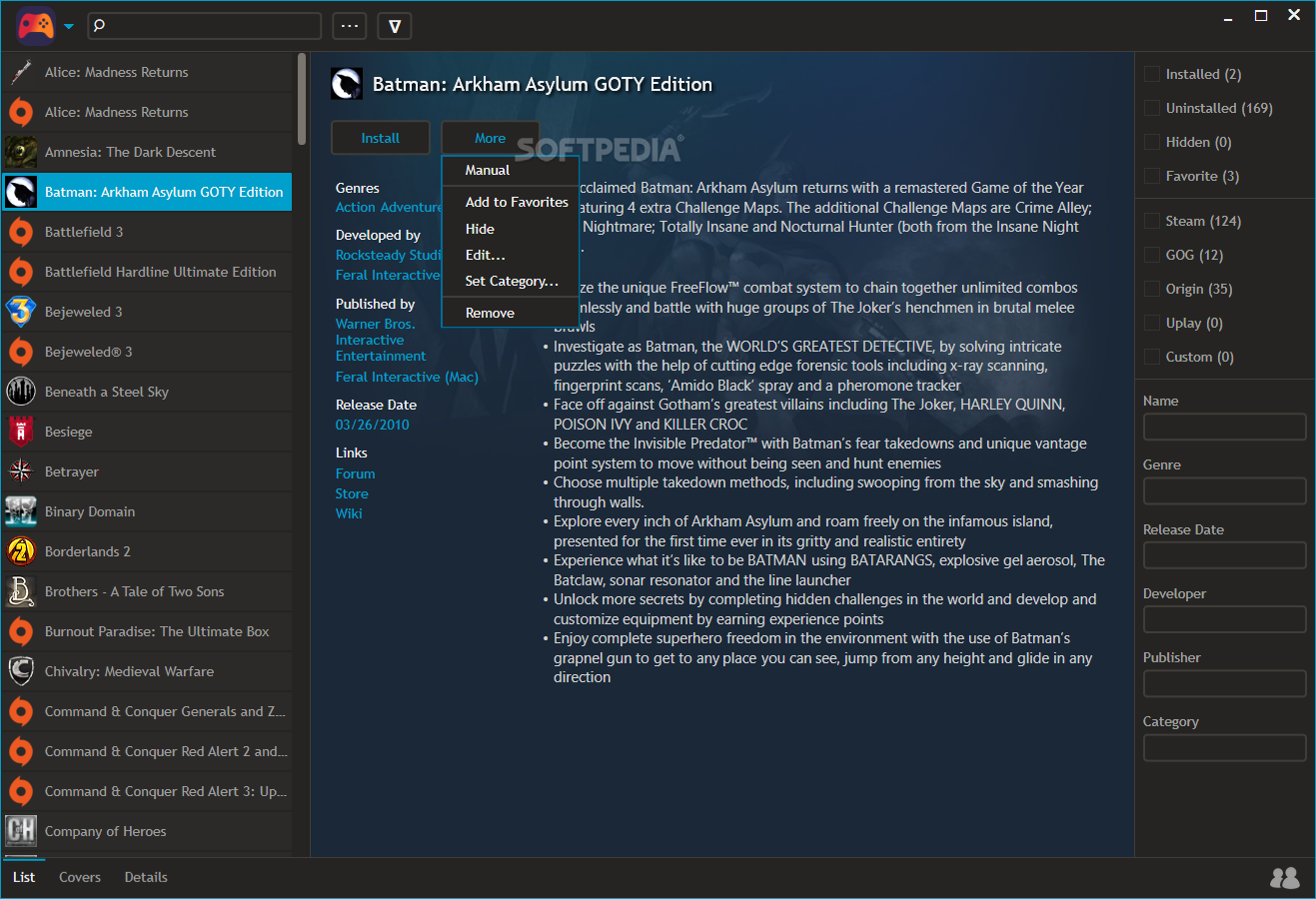Click the Batman header icon in details
This screenshot has height=899, width=1316.
click(x=347, y=84)
